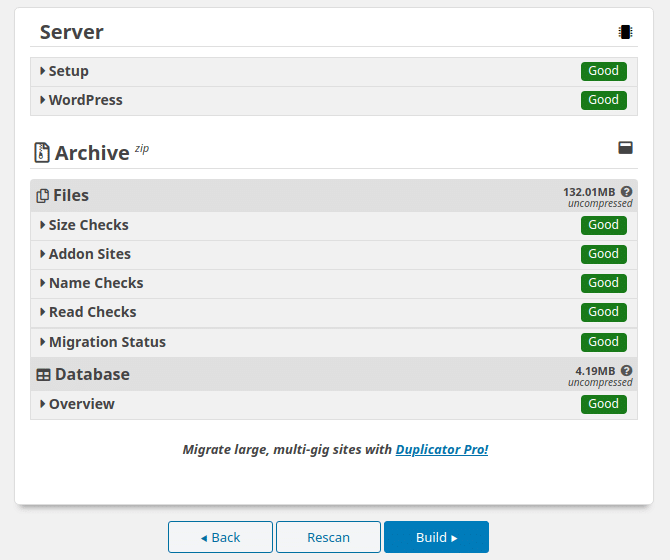This screenshot has height=560, width=670.
Task: Click the Archive zip file icon
Action: point(42,153)
